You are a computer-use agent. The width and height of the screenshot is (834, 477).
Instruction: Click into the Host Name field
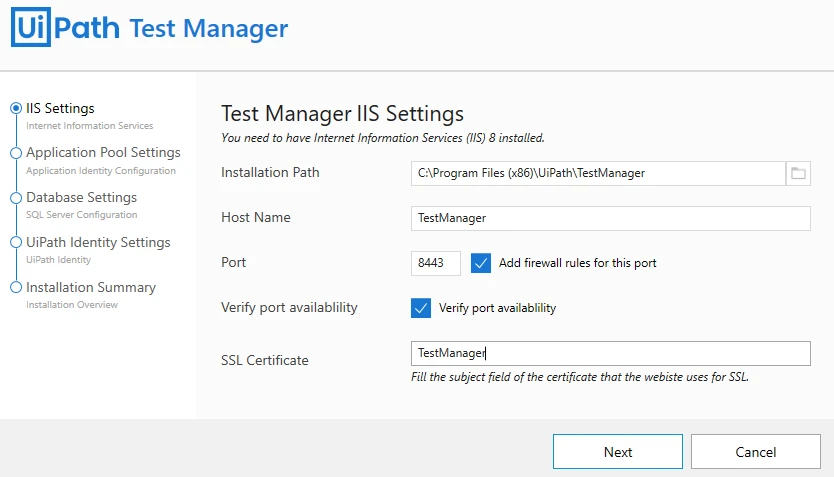611,219
